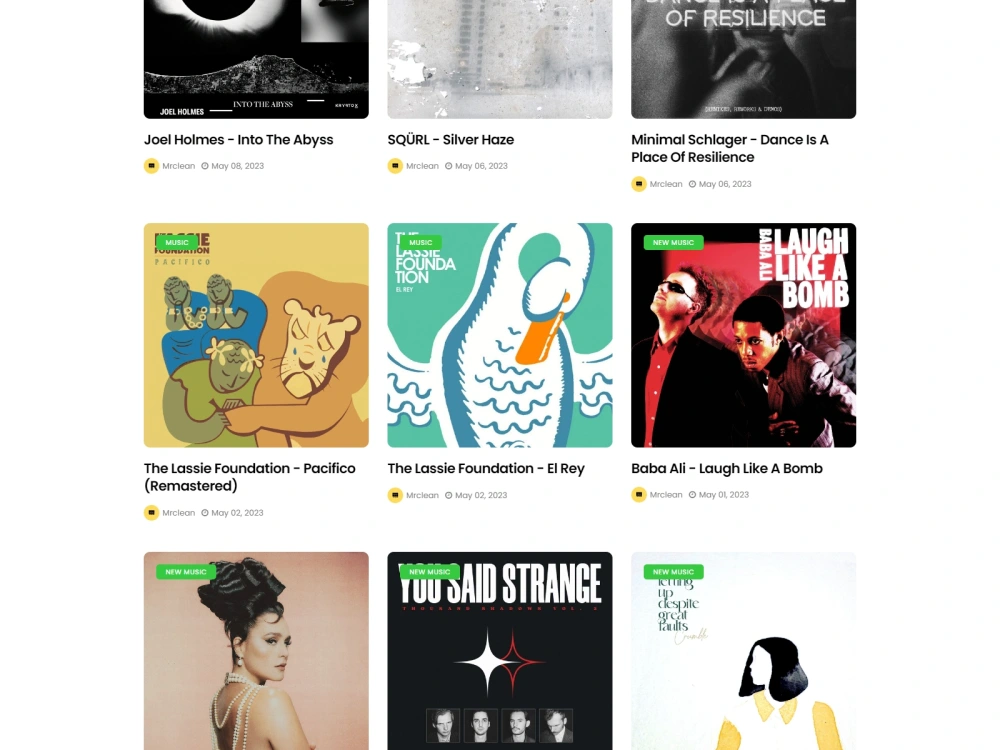Screen dimensions: 1000x750
Task: Click clock icon beside May 01, 2023
Action: [x=692, y=494]
